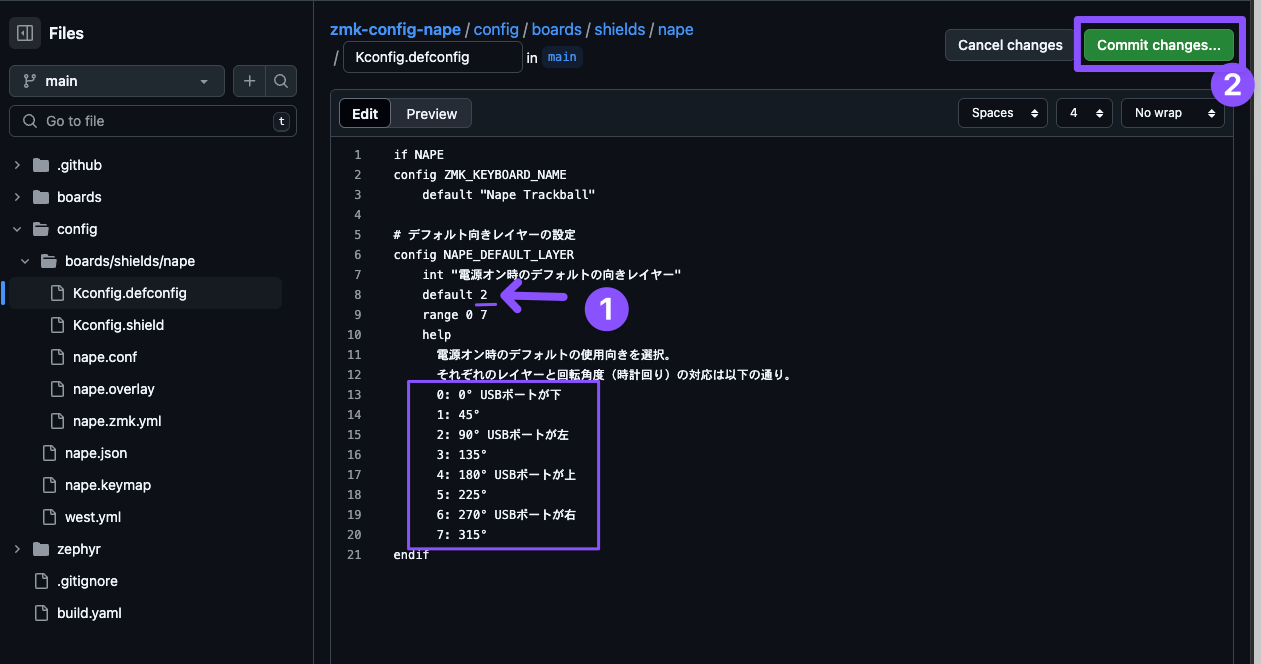Image resolution: width=1261 pixels, height=664 pixels.
Task: Click Cancel changes button
Action: 1010,45
